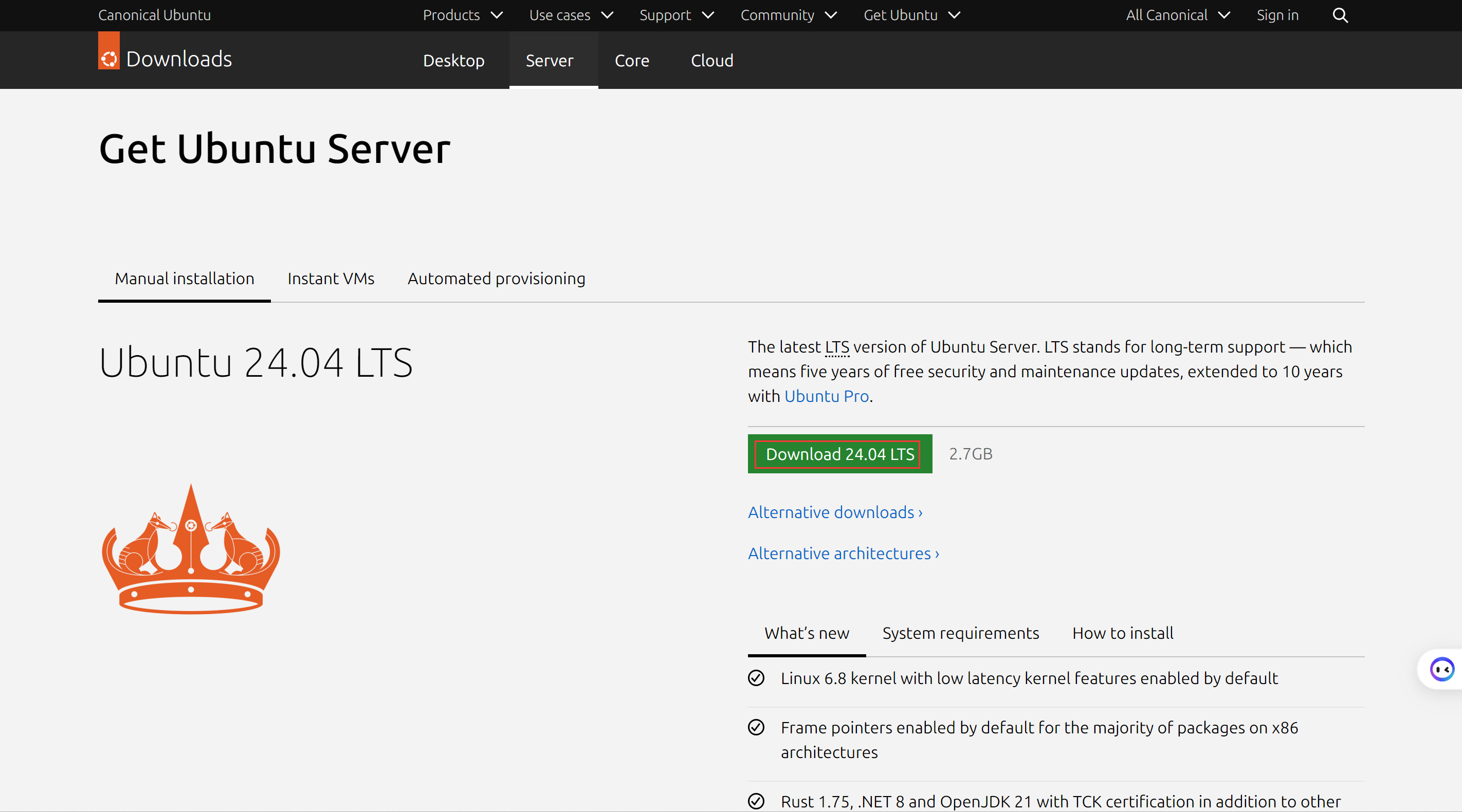The width and height of the screenshot is (1462, 812).
Task: Click the Download 24.04 LTS button
Action: click(x=840, y=454)
